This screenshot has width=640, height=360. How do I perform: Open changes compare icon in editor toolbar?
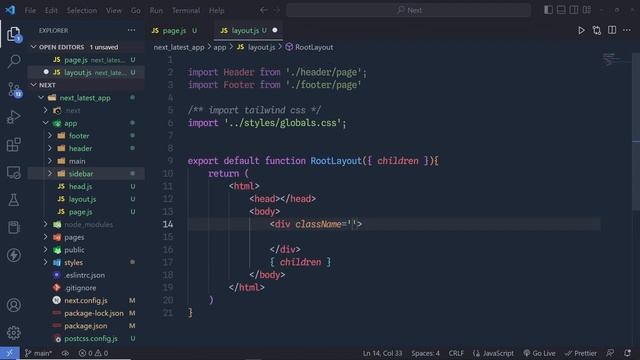coord(597,31)
